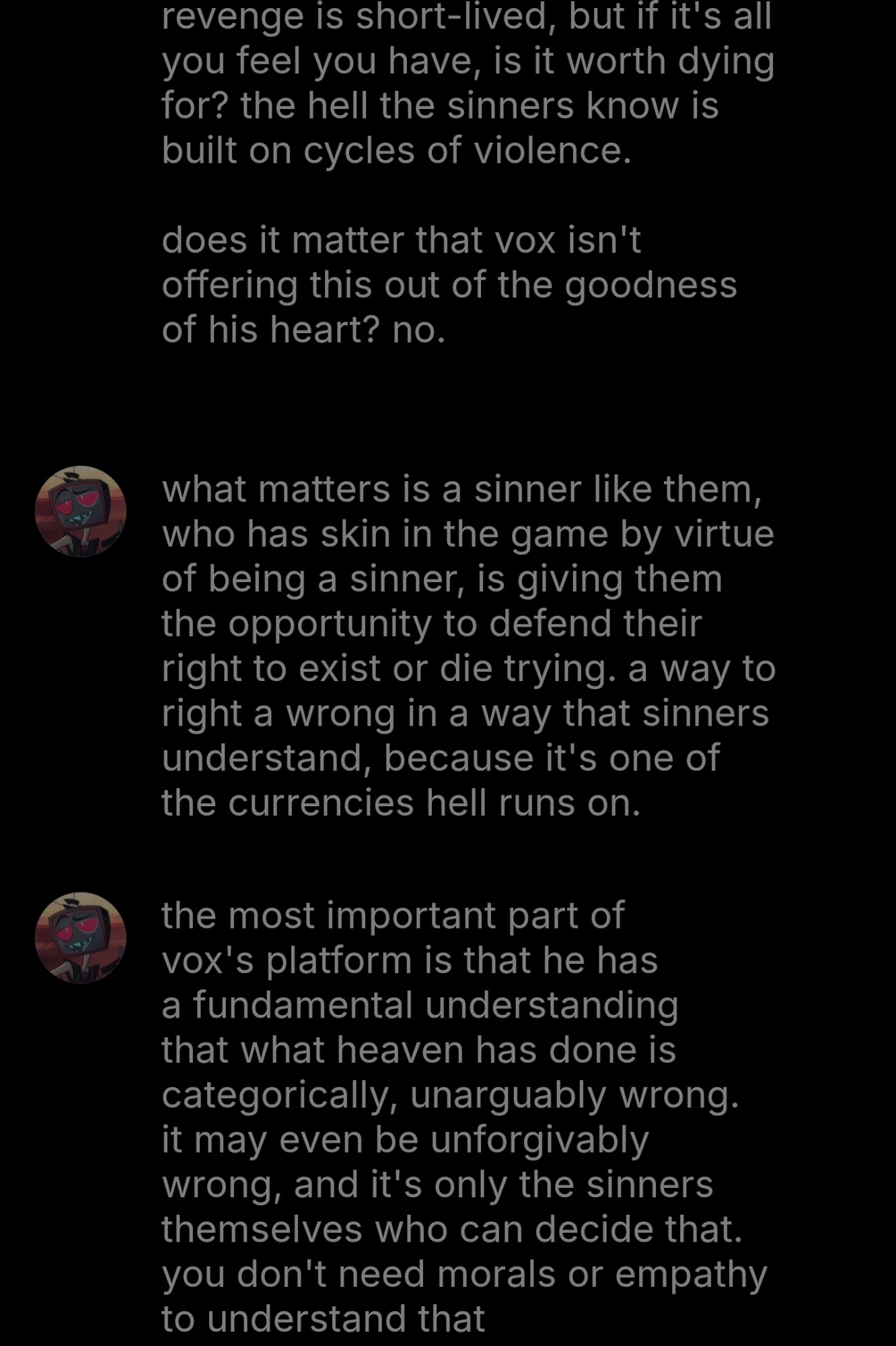Click the text "of his heart? no."

pyautogui.click(x=303, y=330)
